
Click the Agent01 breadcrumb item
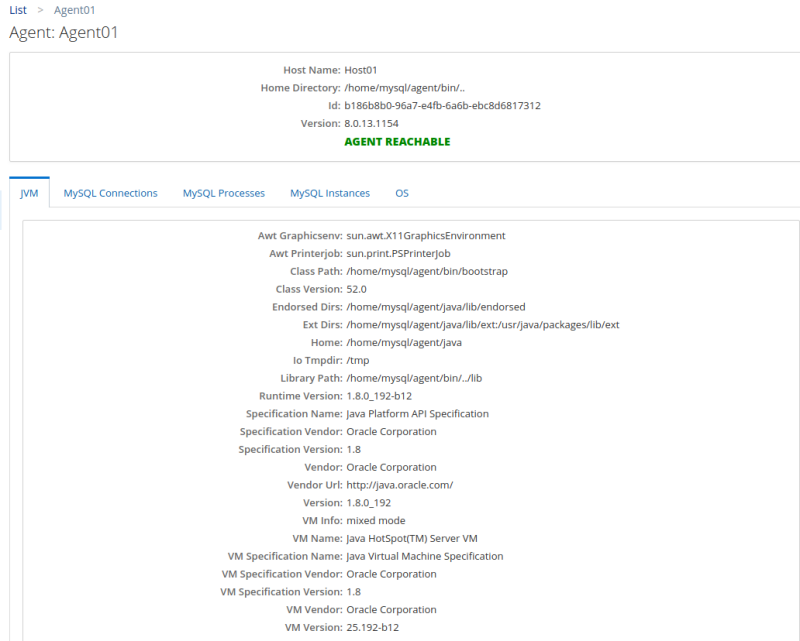point(74,10)
